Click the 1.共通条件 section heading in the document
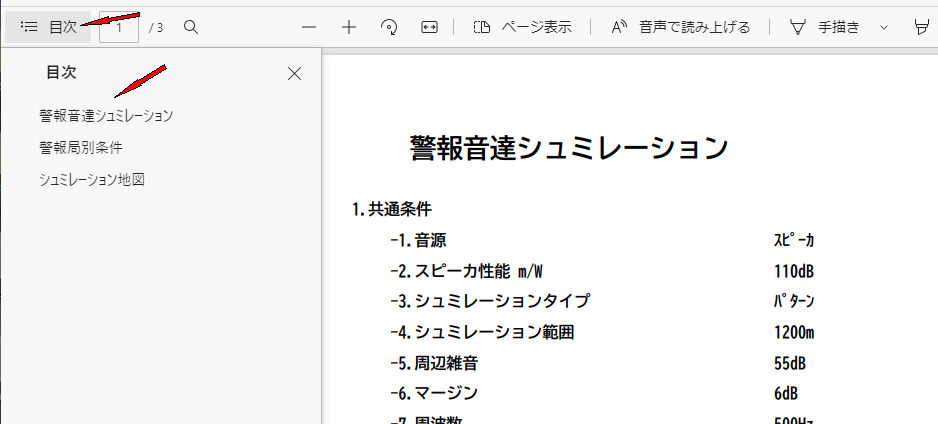The width and height of the screenshot is (938, 424). tap(392, 209)
